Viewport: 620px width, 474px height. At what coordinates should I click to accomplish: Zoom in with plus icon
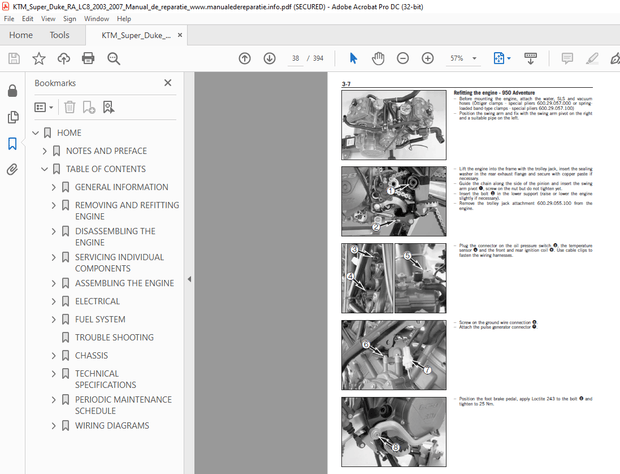[x=427, y=59]
